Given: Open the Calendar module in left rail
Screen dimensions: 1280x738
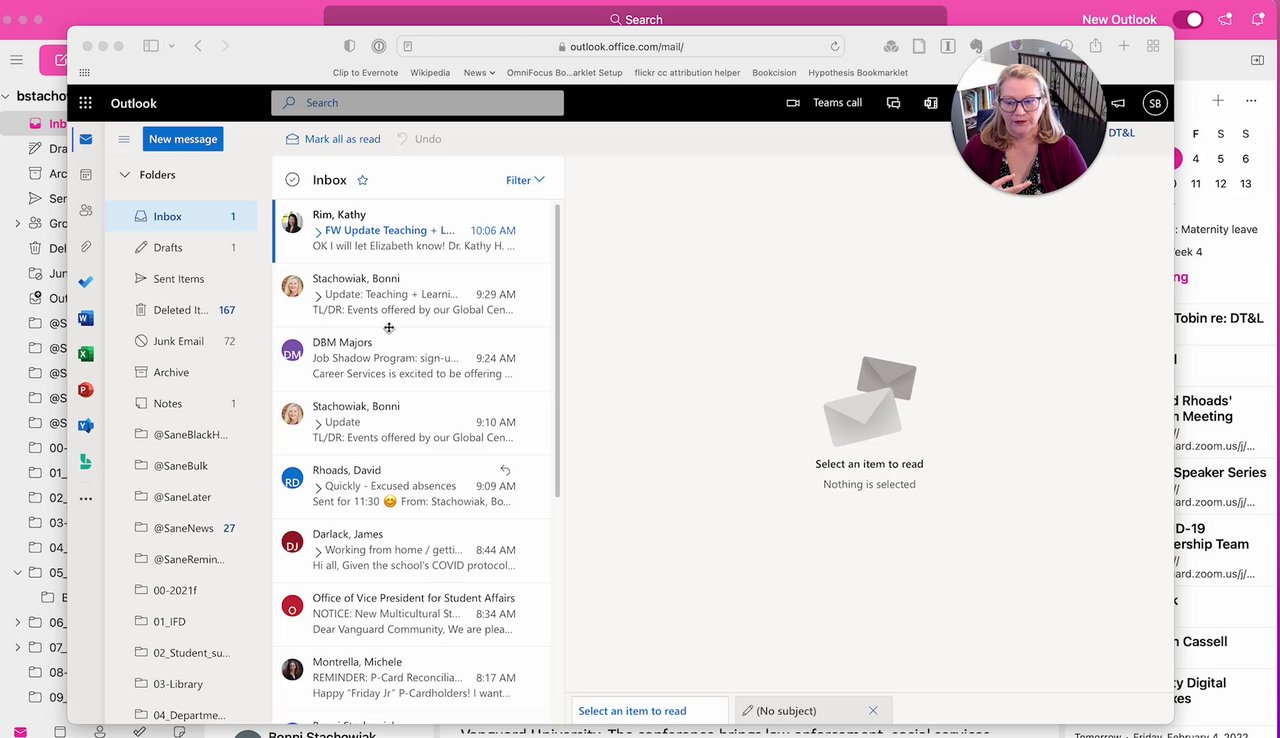Looking at the screenshot, I should pos(86,175).
